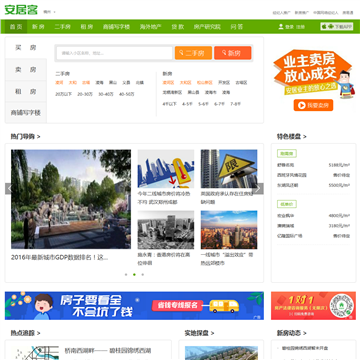This screenshot has width=360, height=360.
Task: Show next carousel slide with right arrow
Action: 258,189
